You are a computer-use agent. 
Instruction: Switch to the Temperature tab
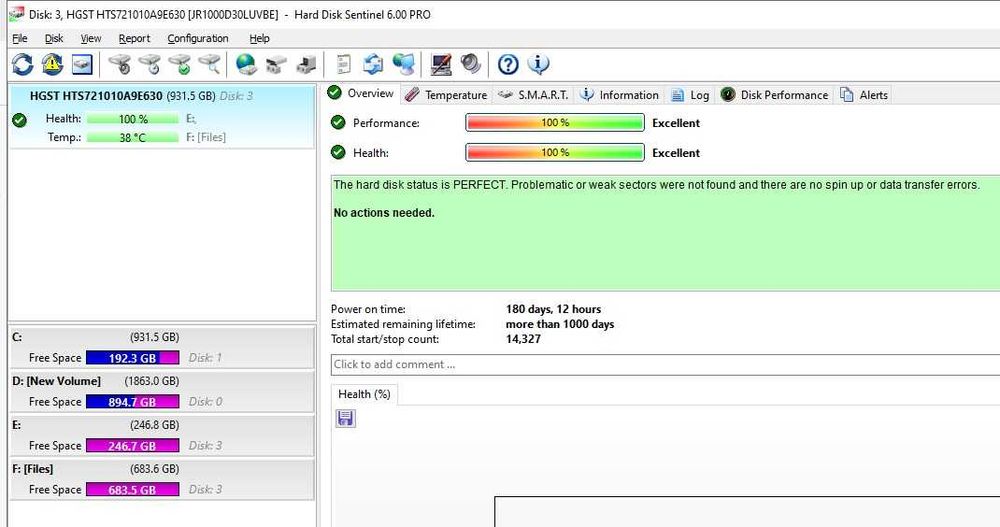(x=446, y=95)
